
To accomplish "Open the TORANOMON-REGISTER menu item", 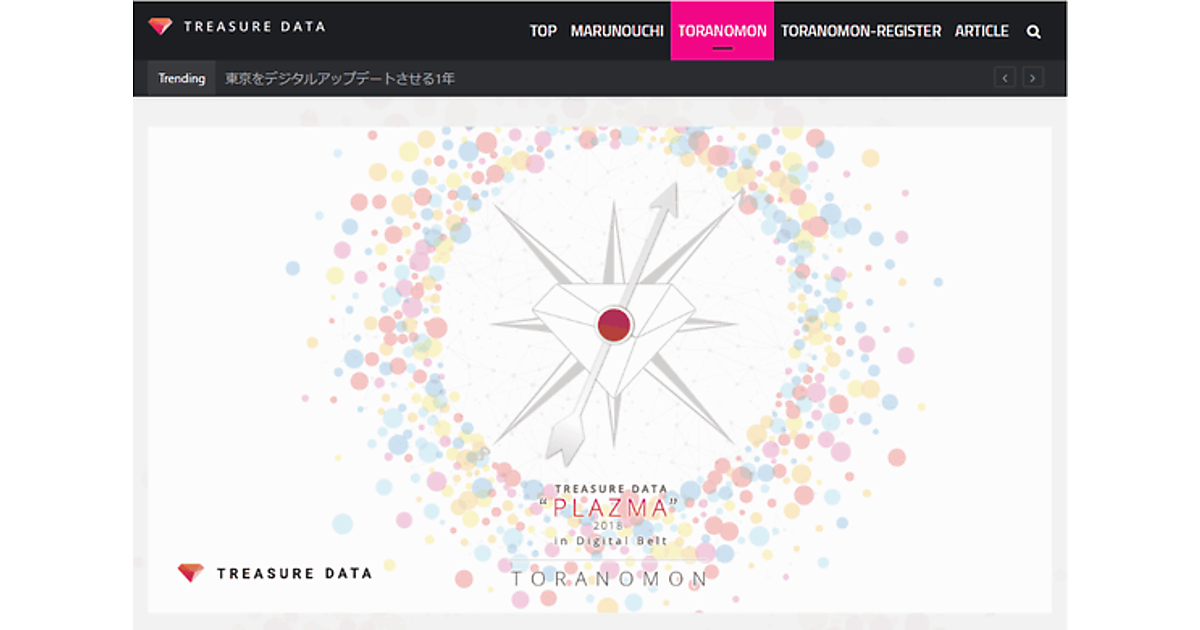I will pos(861,31).
